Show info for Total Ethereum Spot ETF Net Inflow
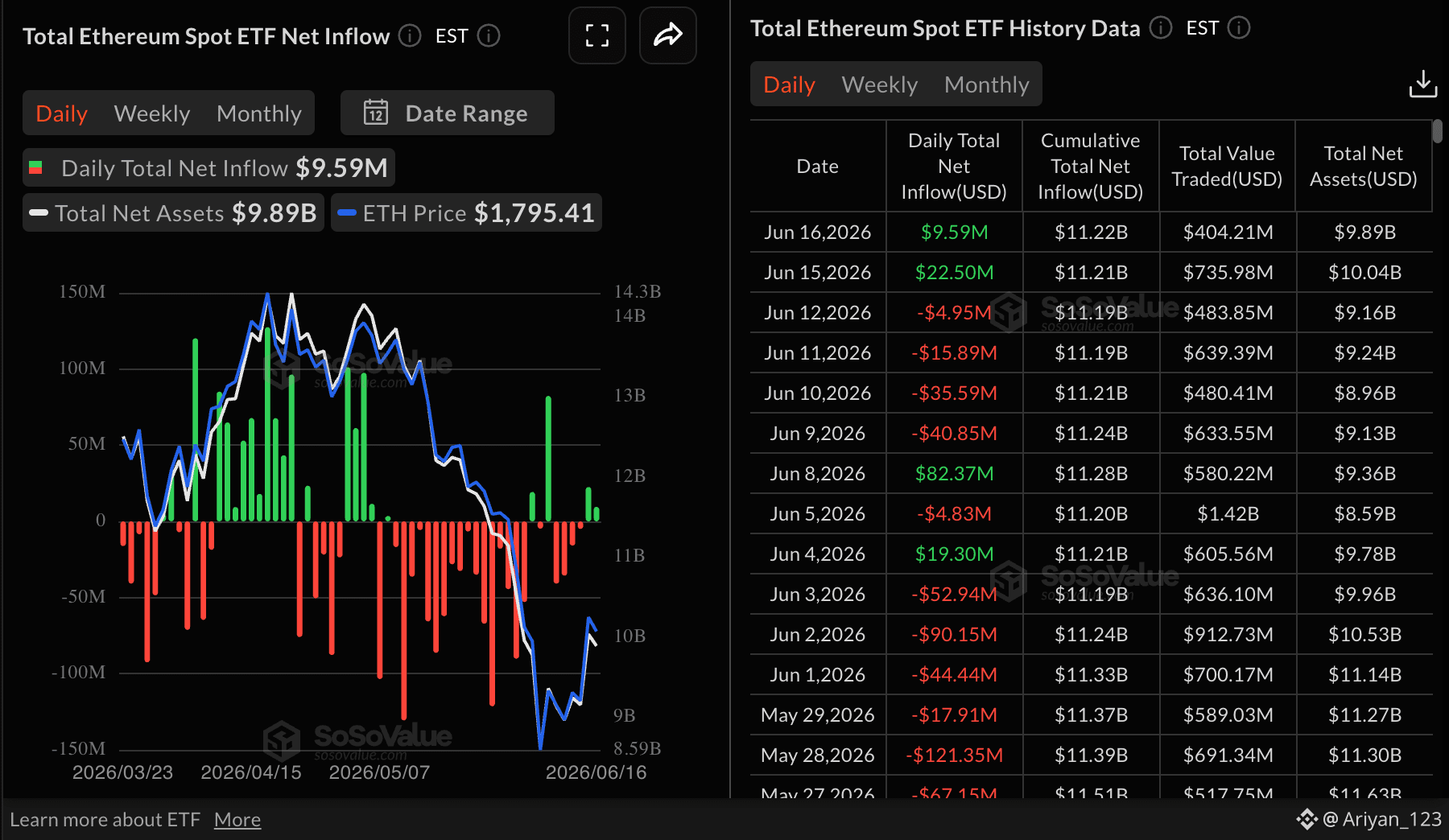The height and width of the screenshot is (840, 1449). (410, 35)
